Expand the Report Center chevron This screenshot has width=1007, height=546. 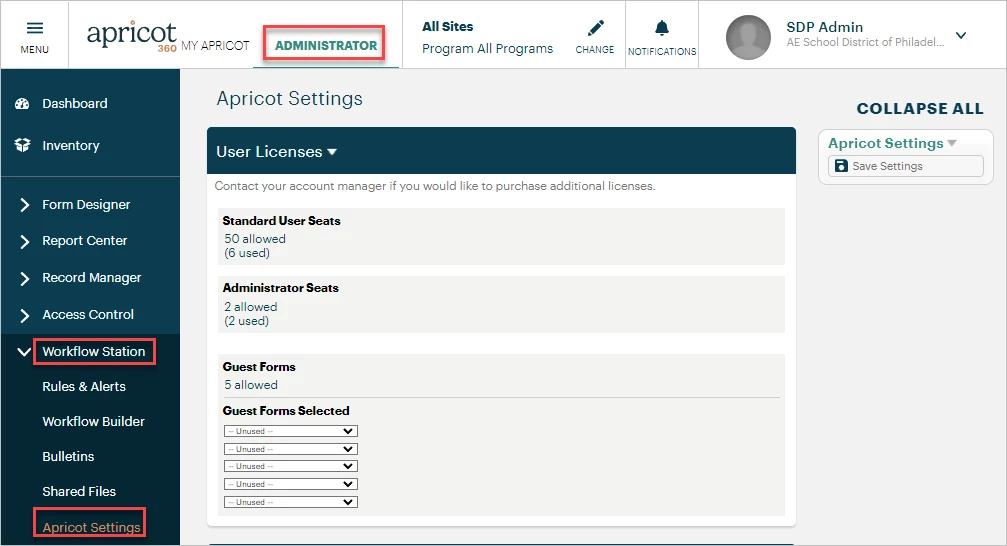[24, 242]
